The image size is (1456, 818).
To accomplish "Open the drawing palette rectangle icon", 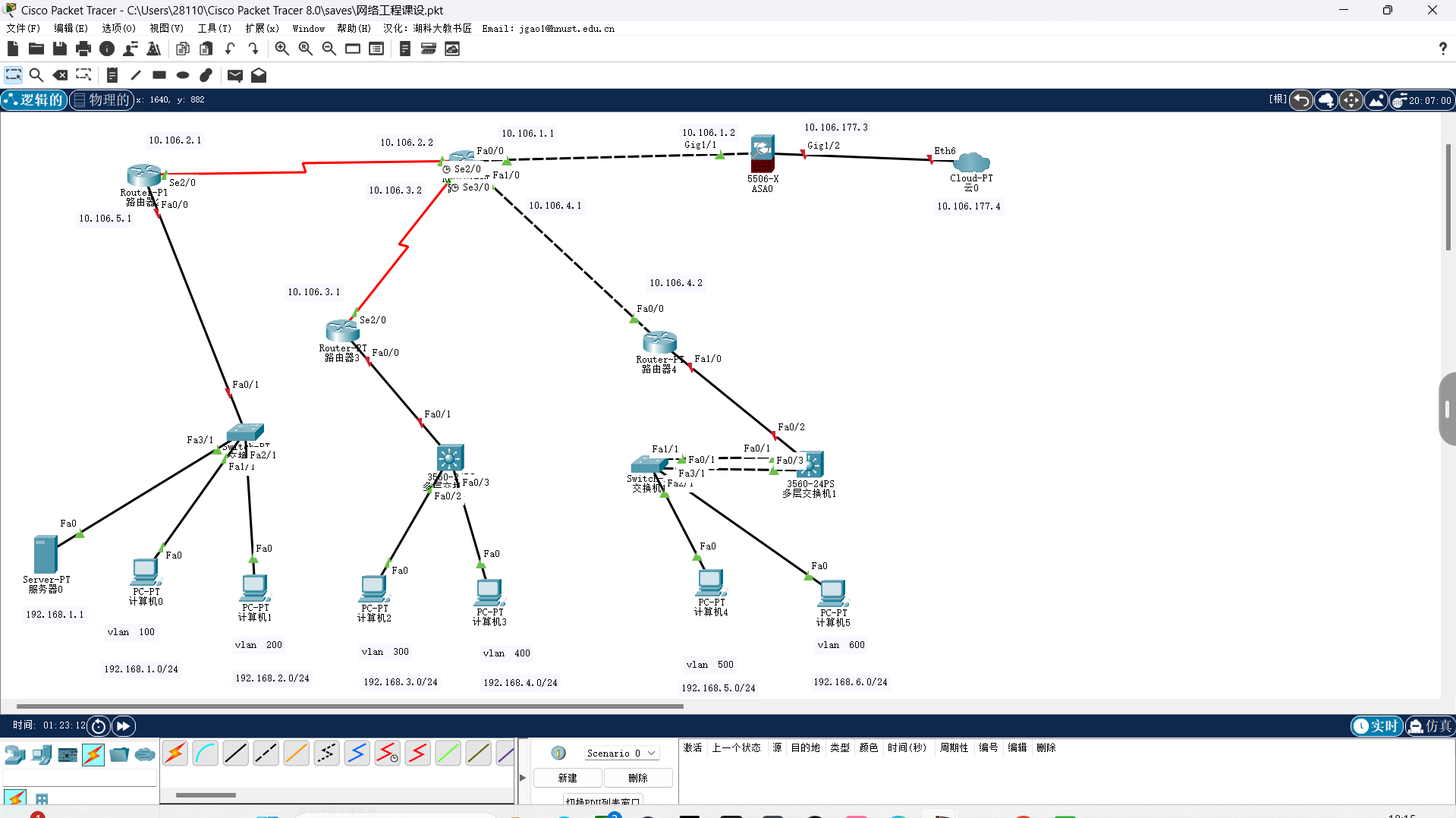I will 353,49.
